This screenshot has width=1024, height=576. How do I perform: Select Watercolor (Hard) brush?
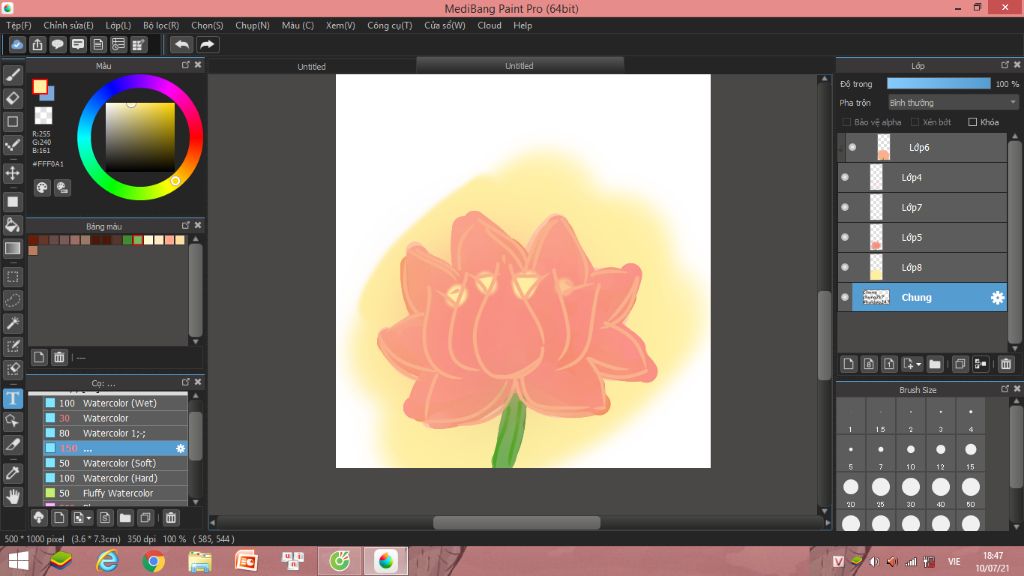[x=115, y=478]
